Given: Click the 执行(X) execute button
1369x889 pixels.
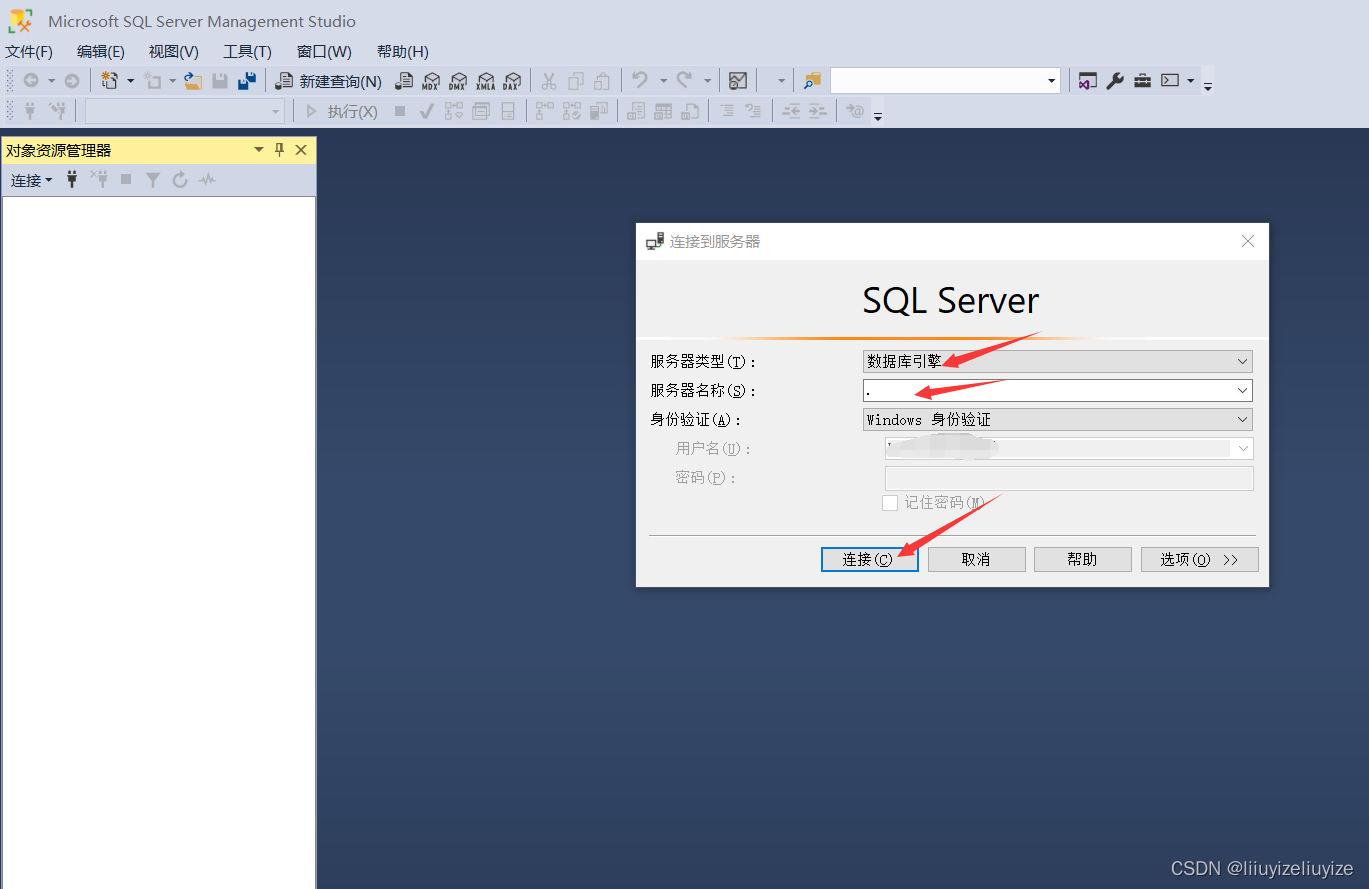Looking at the screenshot, I should (342, 111).
